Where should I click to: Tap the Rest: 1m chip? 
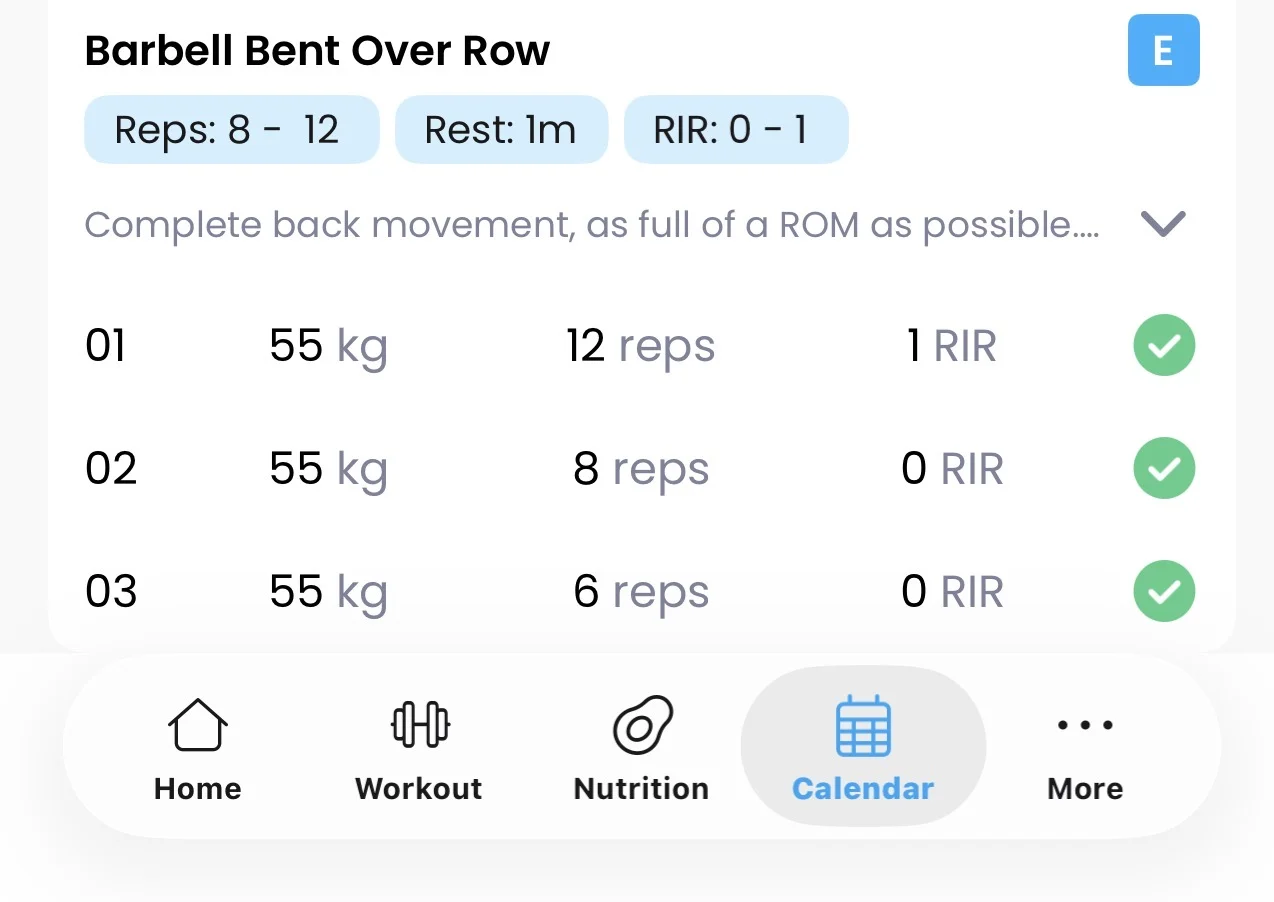pyautogui.click(x=501, y=130)
